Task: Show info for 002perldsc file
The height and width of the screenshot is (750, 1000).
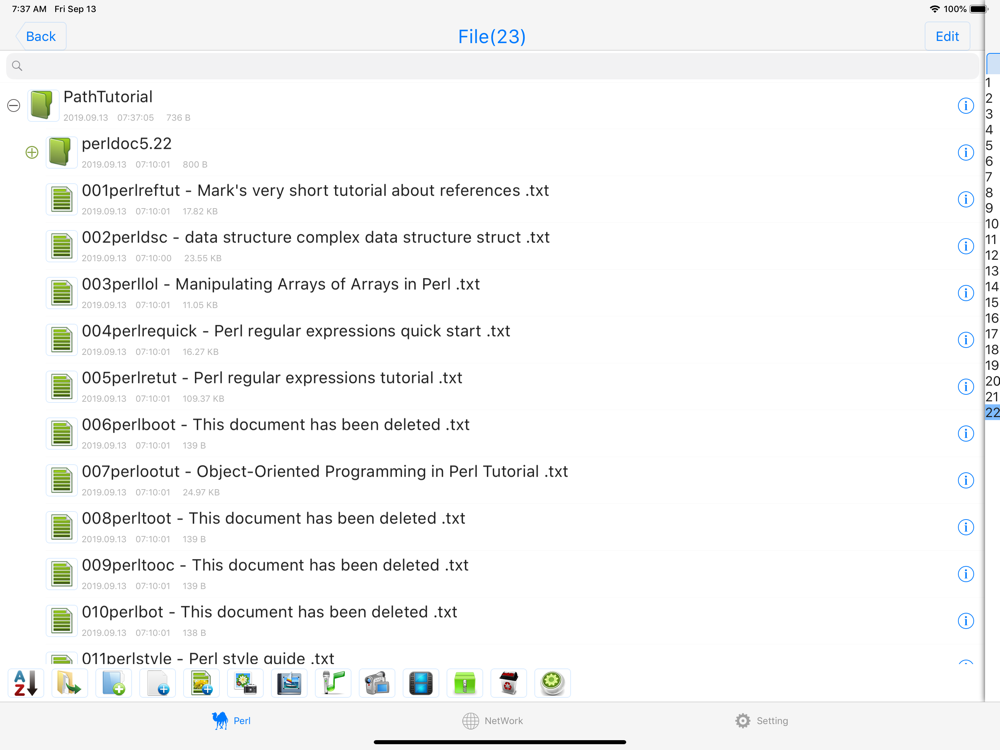Action: pos(966,246)
